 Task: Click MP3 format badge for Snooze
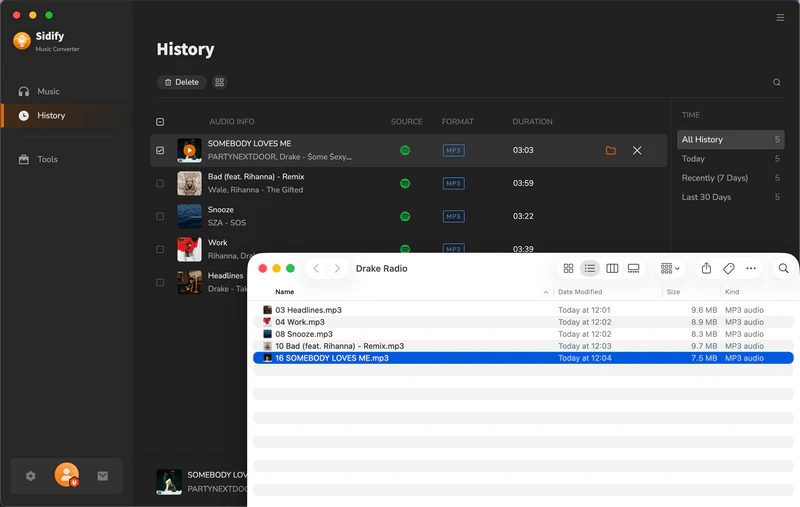click(x=453, y=216)
